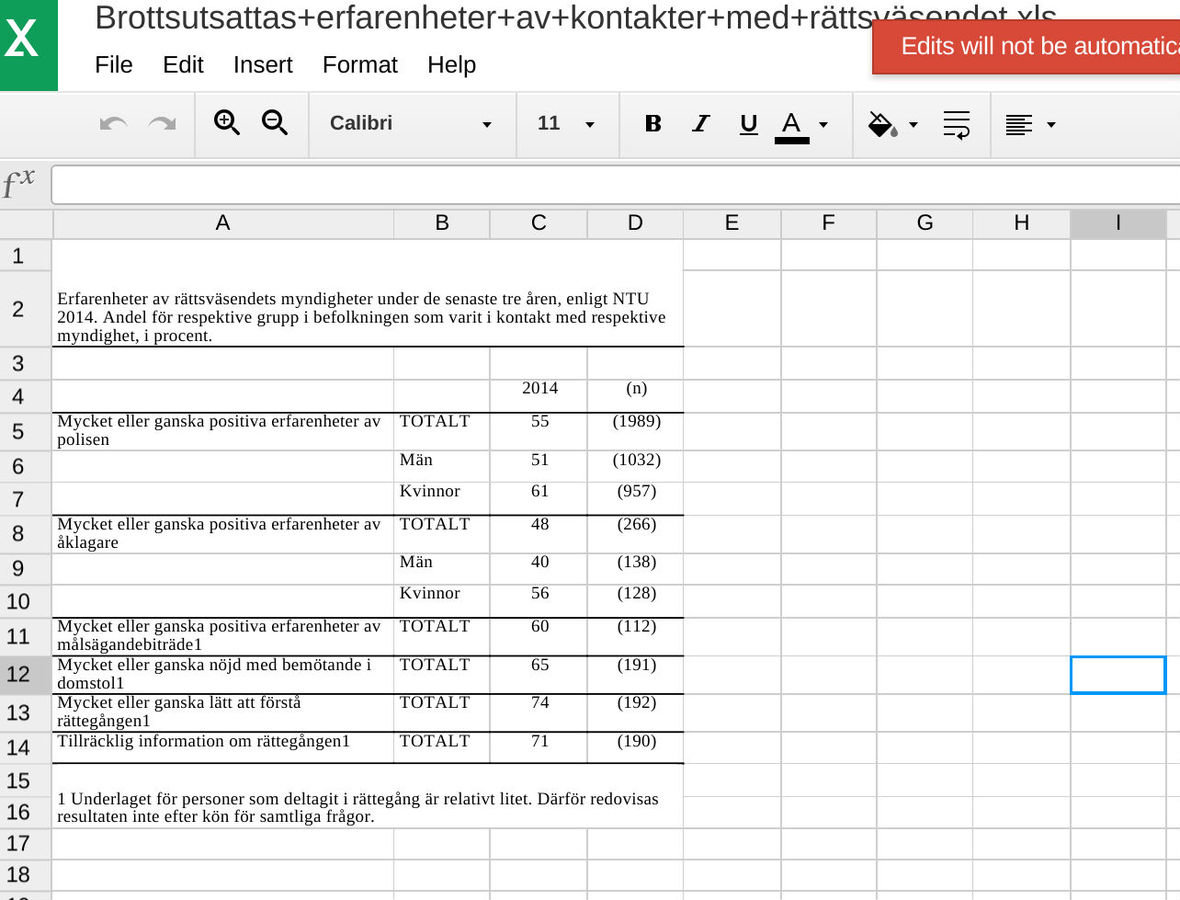This screenshot has height=900, width=1180.
Task: Select column F header
Action: pyautogui.click(x=829, y=223)
